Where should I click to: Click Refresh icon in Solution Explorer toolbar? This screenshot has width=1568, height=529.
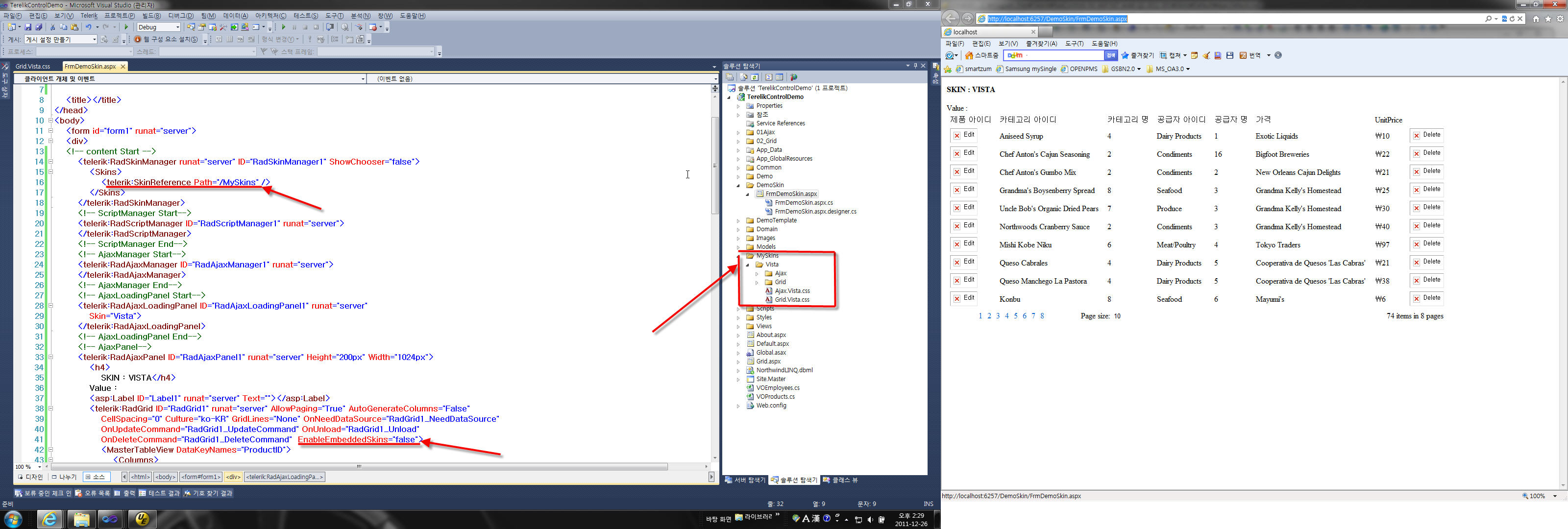click(755, 77)
